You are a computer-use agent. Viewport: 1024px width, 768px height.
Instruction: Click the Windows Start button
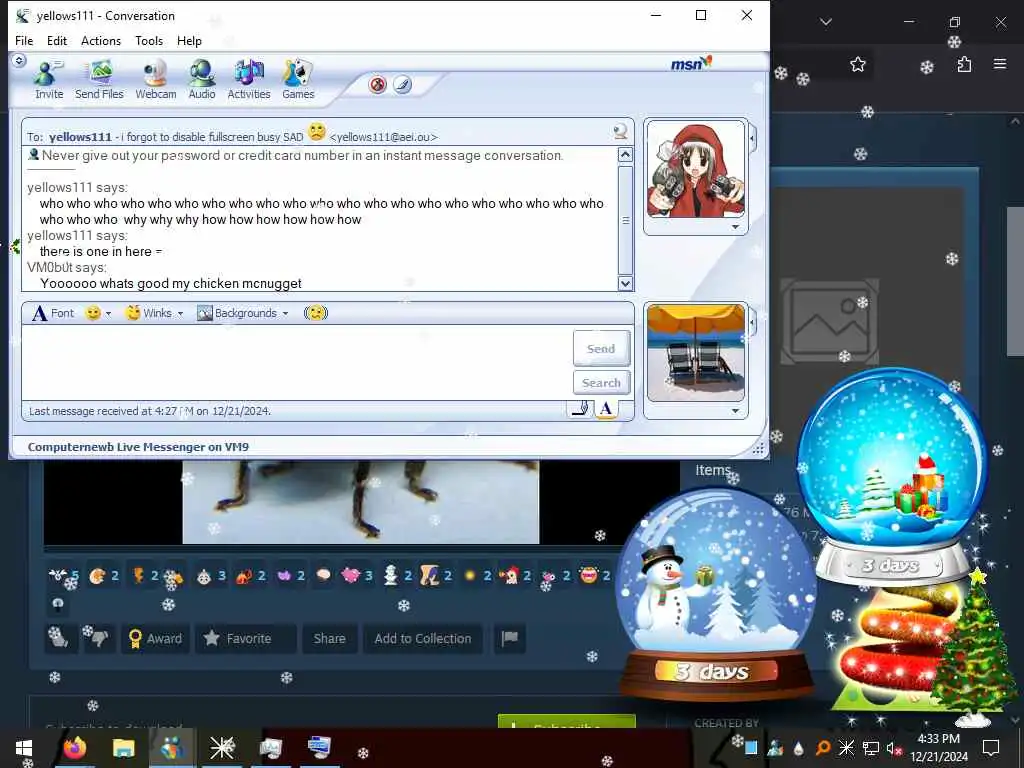click(x=24, y=748)
